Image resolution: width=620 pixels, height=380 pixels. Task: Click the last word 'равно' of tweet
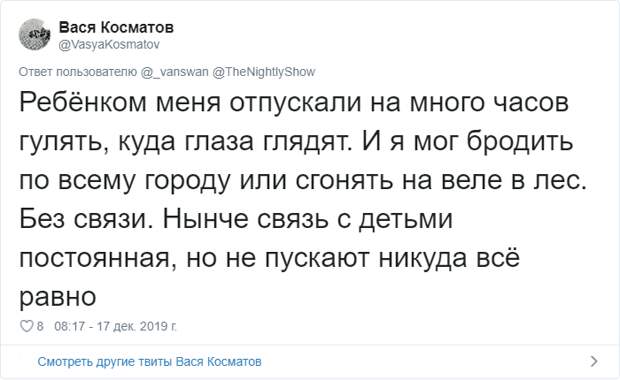tap(58, 297)
